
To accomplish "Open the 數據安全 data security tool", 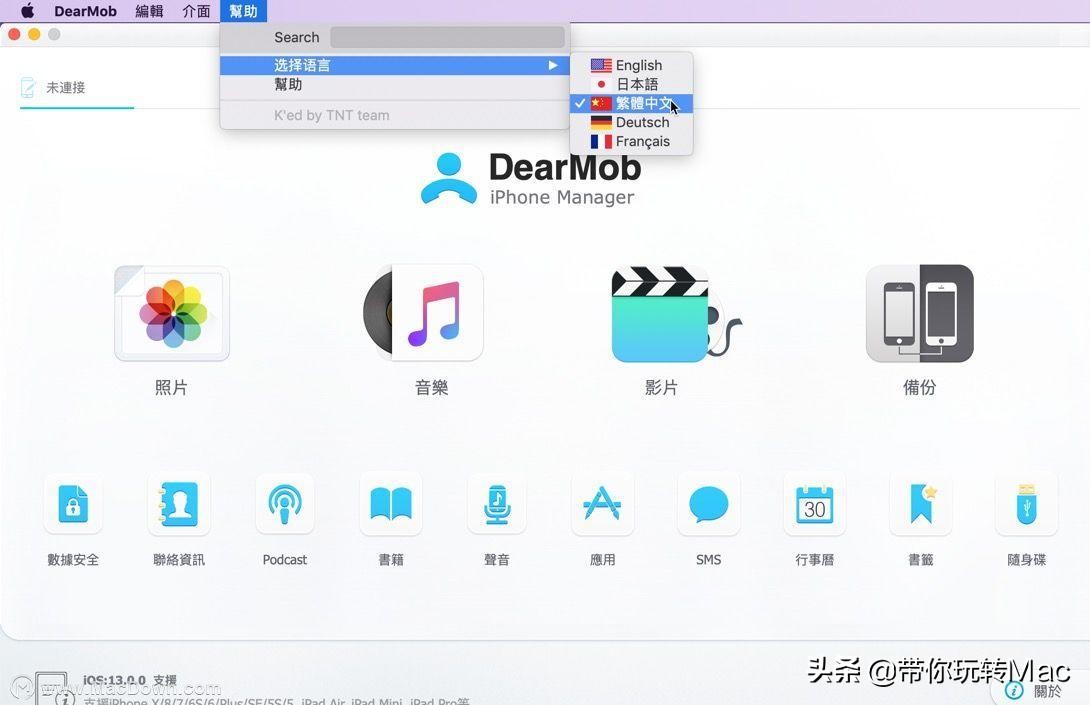I will click(73, 504).
